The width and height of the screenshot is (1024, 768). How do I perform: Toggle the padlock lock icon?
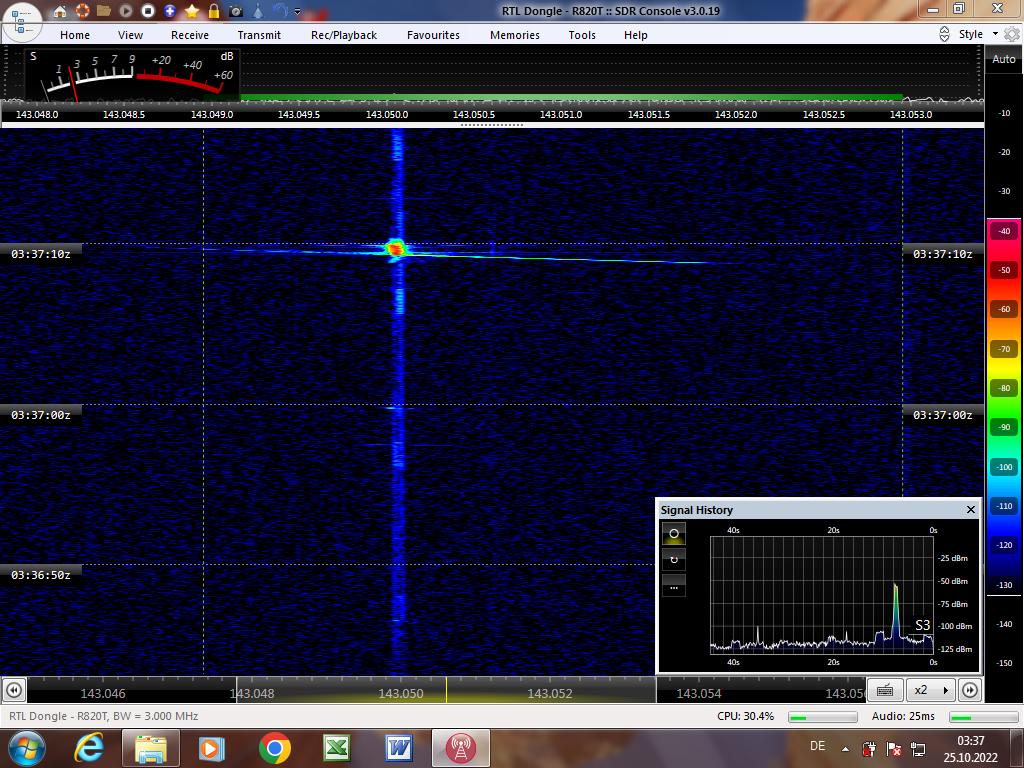[214, 11]
